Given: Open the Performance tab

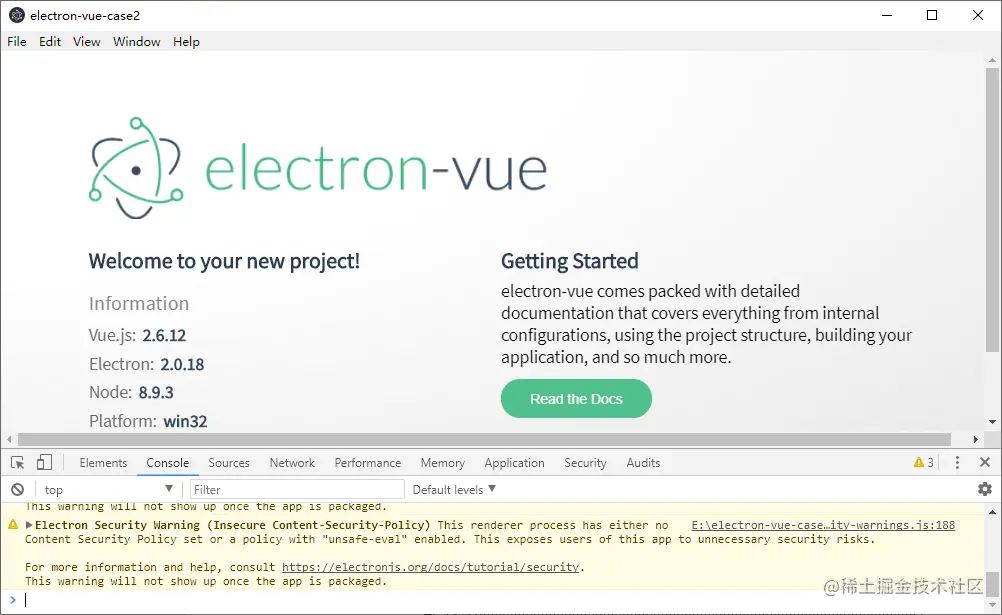Looking at the screenshot, I should pos(367,462).
